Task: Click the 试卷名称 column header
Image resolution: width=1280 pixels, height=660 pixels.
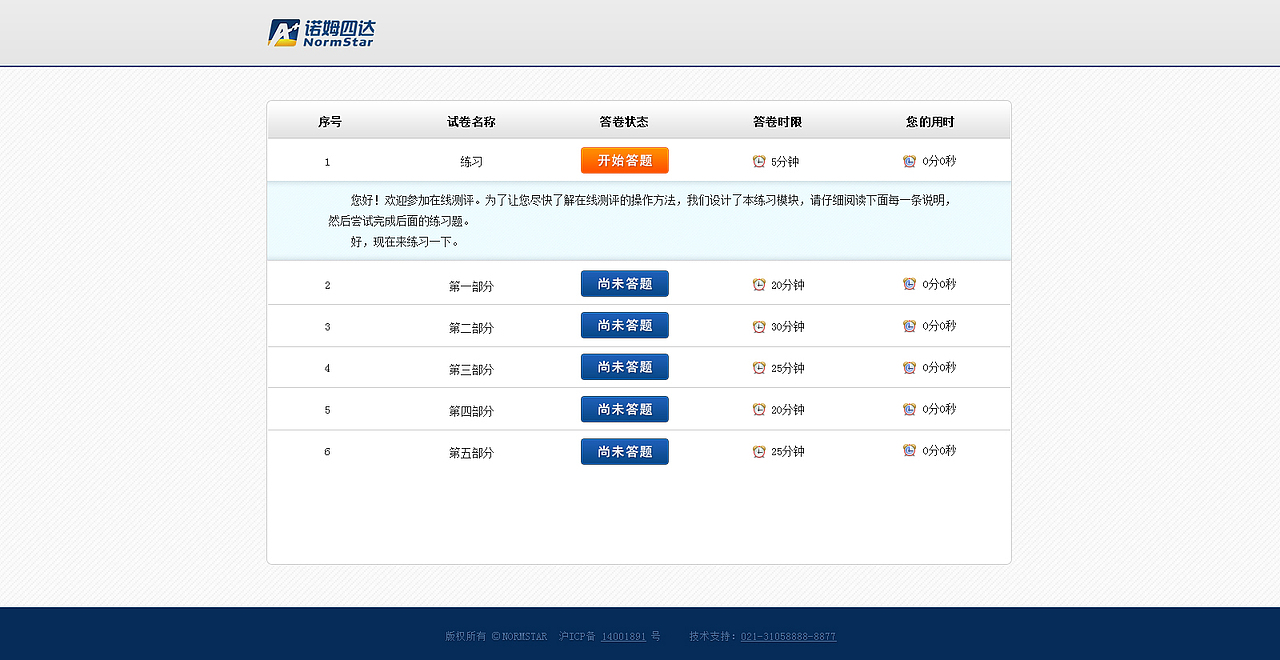Action: pos(470,121)
